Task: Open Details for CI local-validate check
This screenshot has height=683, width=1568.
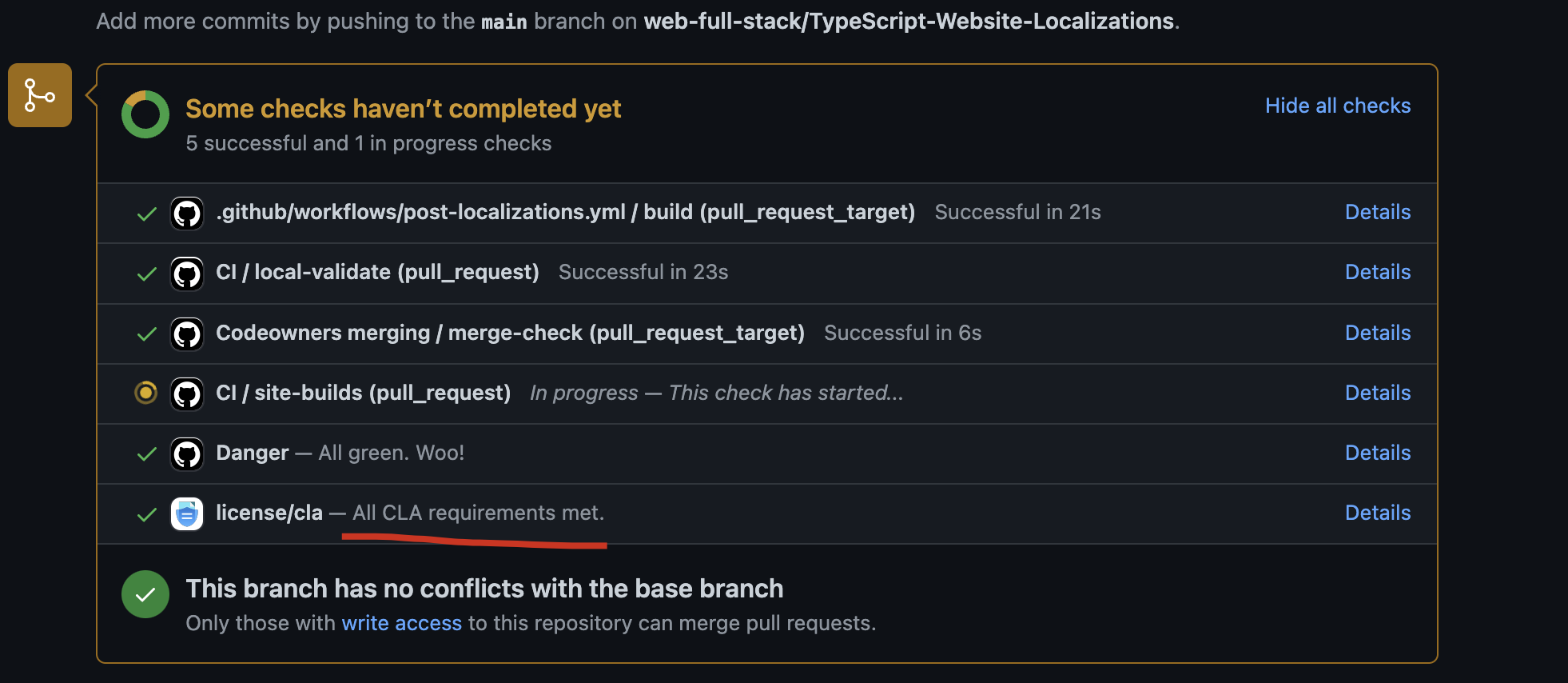Action: [1378, 272]
